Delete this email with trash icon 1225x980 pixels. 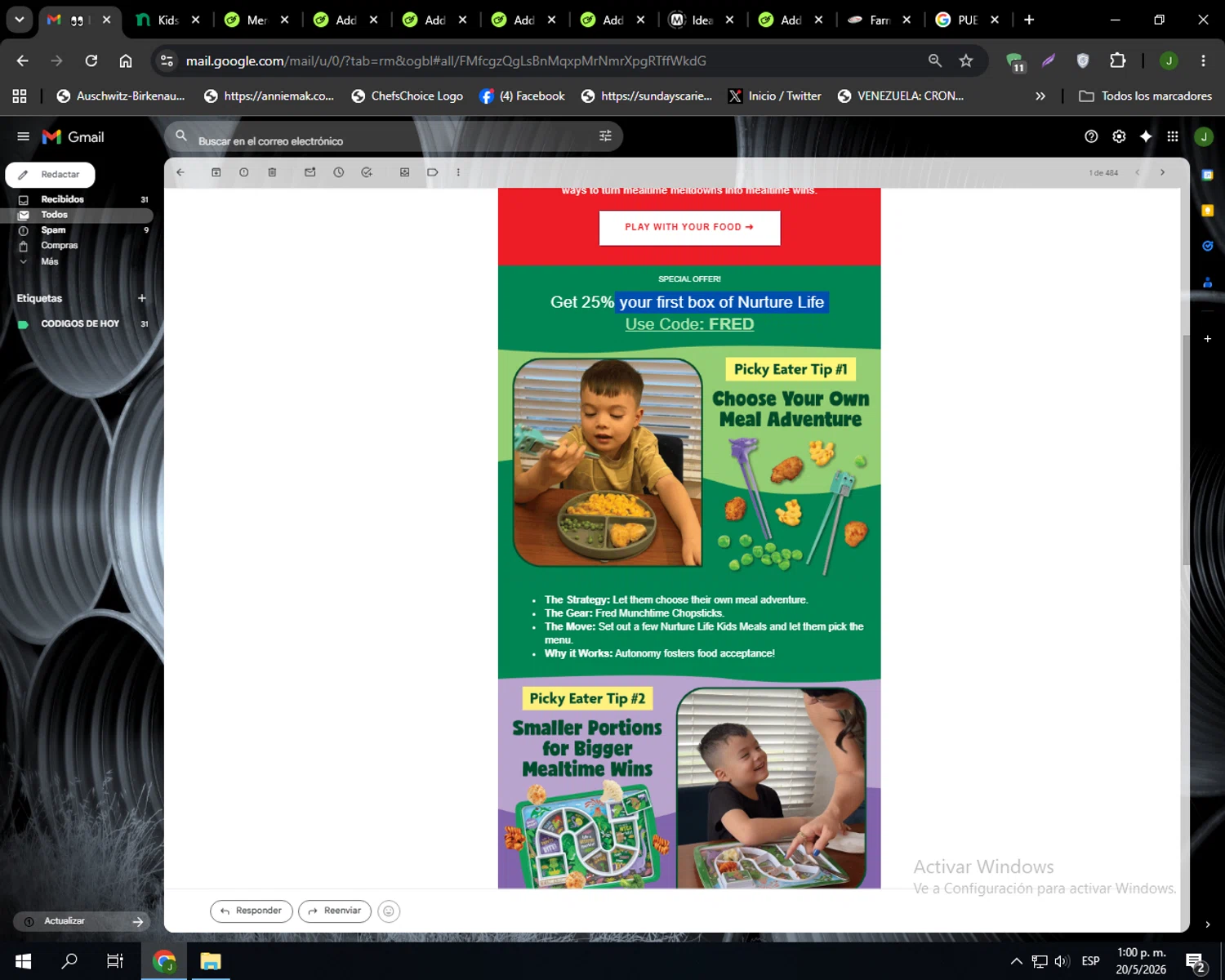[x=273, y=172]
